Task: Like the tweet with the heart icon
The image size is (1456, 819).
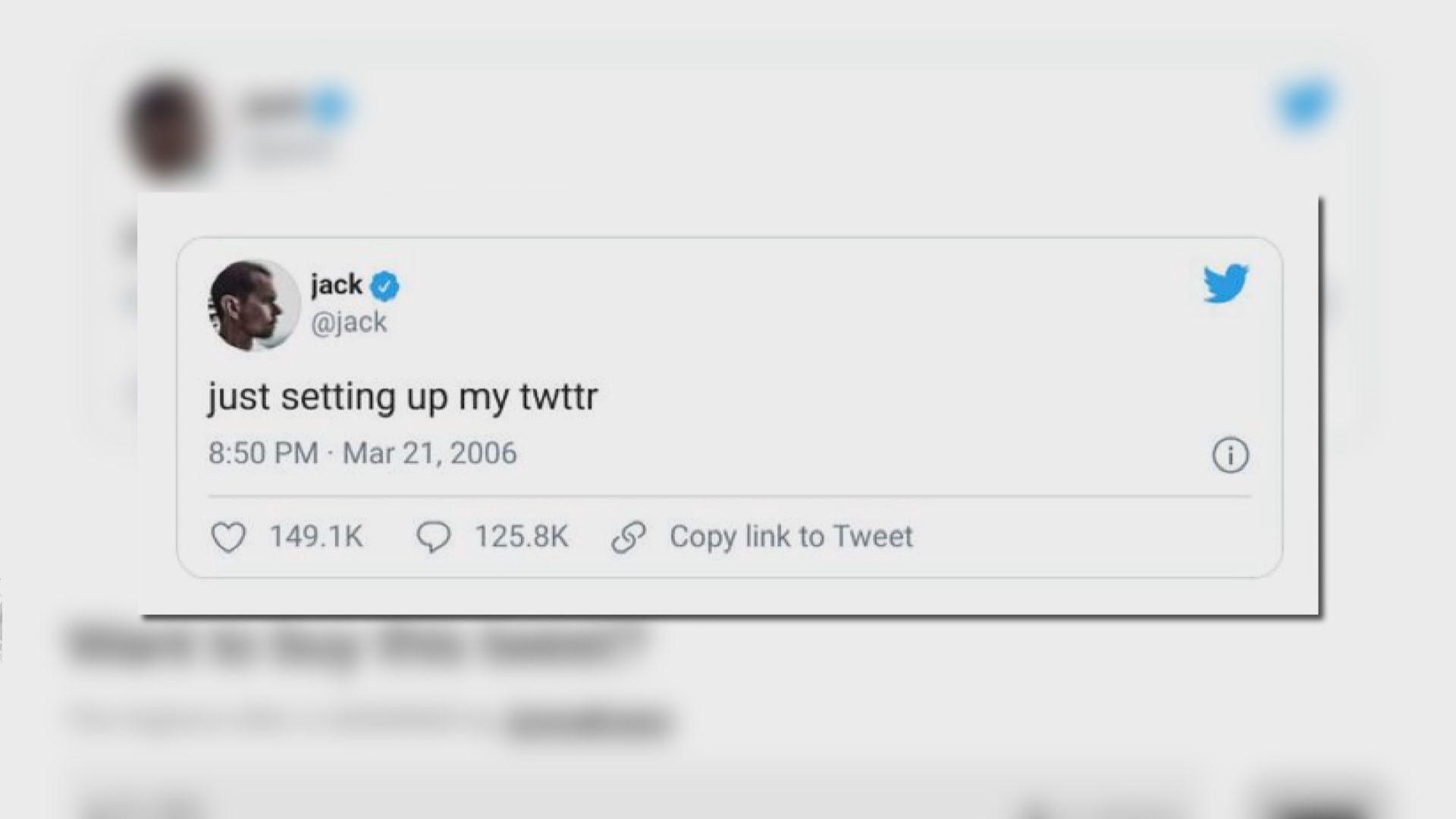Action: 227,538
